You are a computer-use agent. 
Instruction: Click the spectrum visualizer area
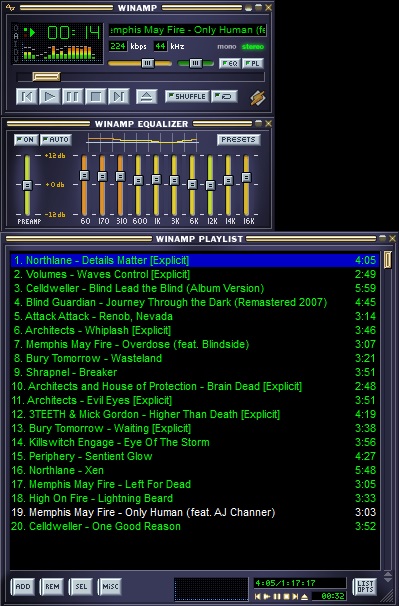[59, 52]
